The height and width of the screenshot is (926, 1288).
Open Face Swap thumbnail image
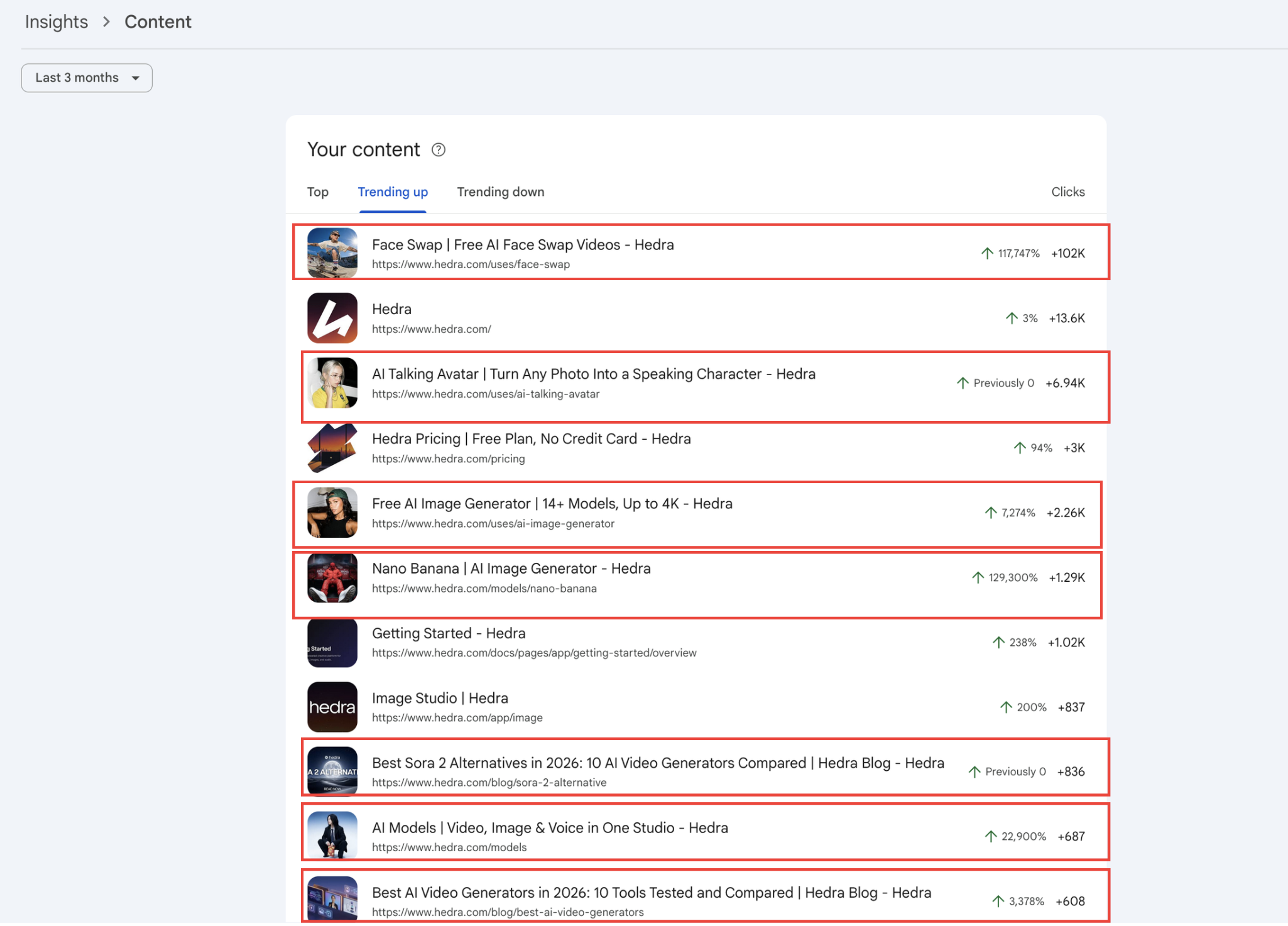(x=332, y=253)
